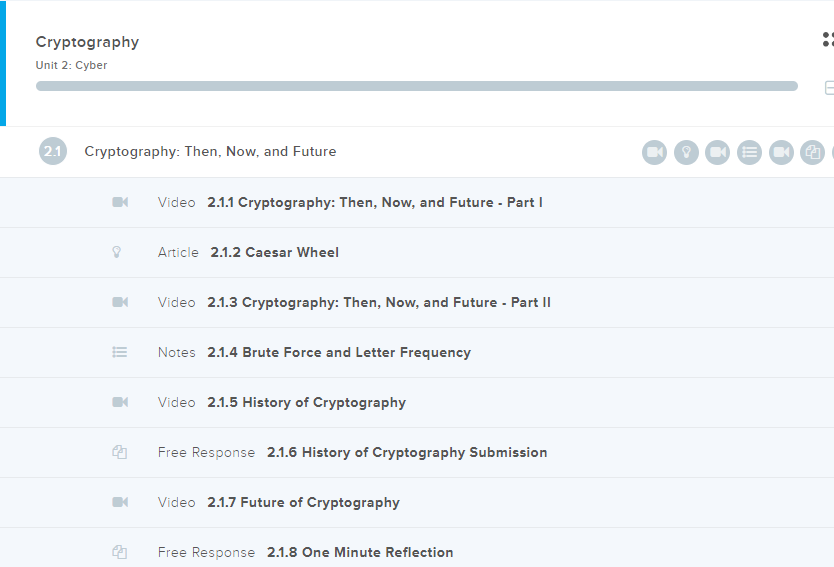The width and height of the screenshot is (834, 567).
Task: Click the free response icon beside 2.1.6
Action: pyautogui.click(x=120, y=452)
